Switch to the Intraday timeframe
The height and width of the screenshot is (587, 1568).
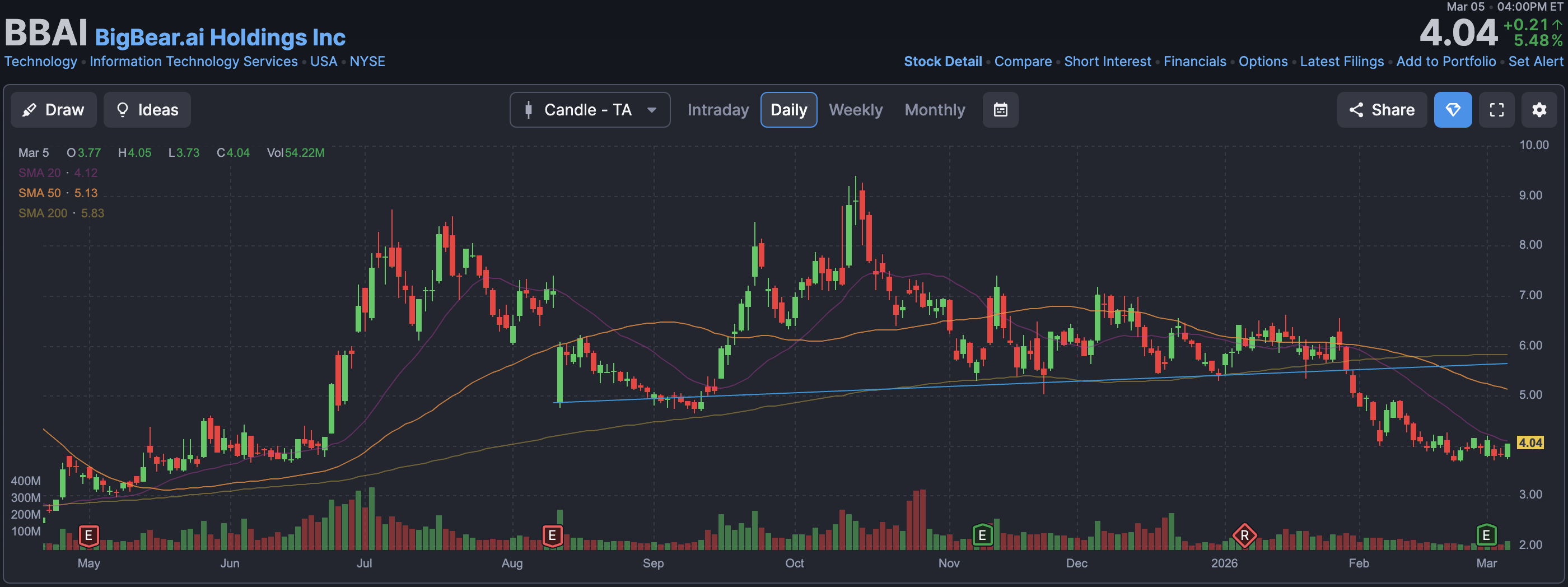(718, 110)
